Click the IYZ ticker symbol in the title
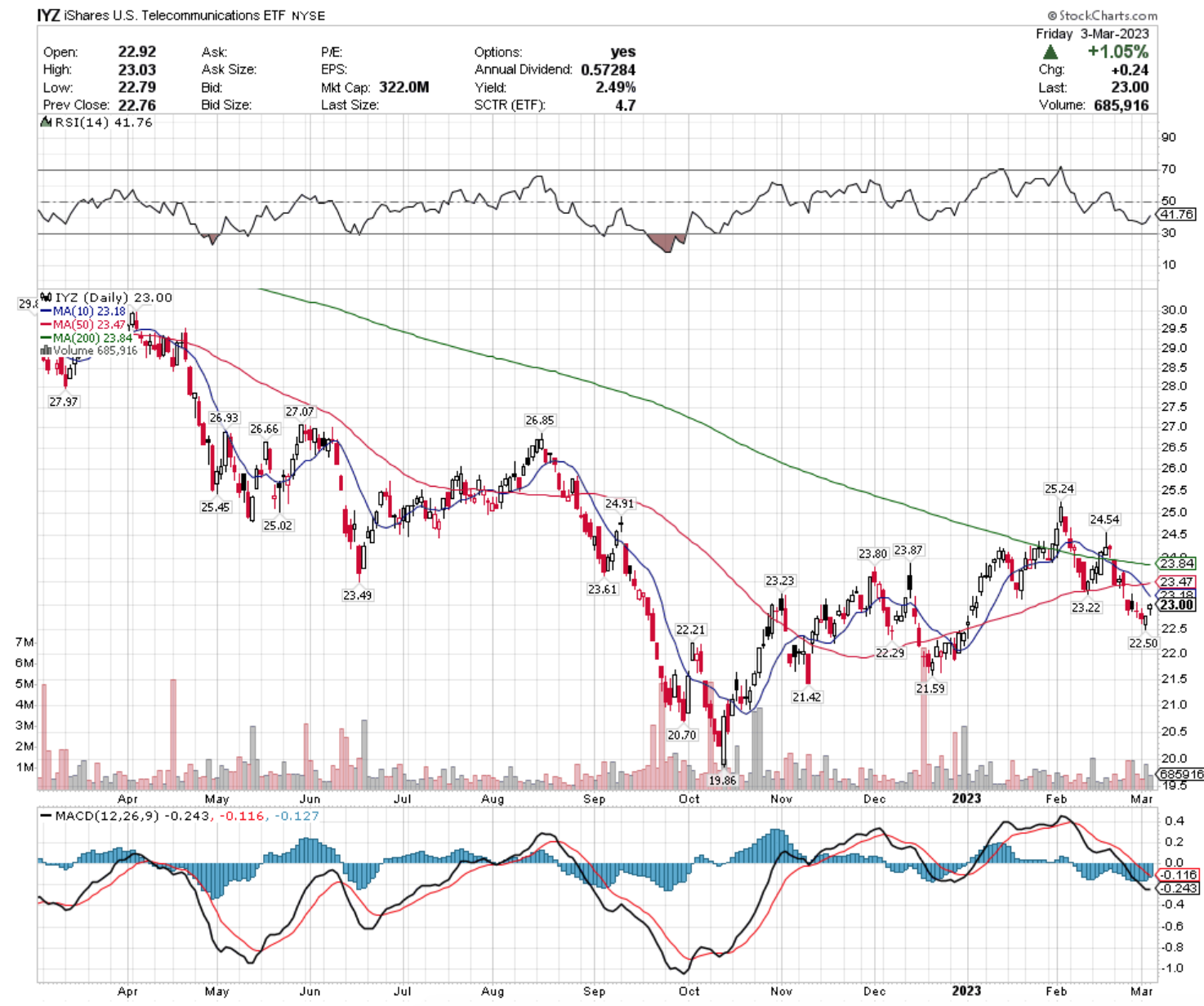Viewport: 1204px width, 1006px height. 48,15
